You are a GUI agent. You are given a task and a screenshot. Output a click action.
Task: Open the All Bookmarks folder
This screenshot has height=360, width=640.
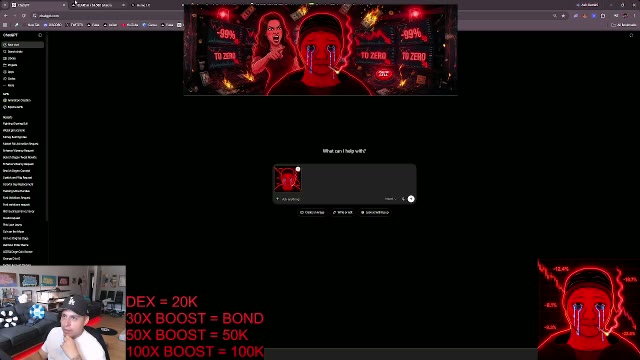point(623,25)
